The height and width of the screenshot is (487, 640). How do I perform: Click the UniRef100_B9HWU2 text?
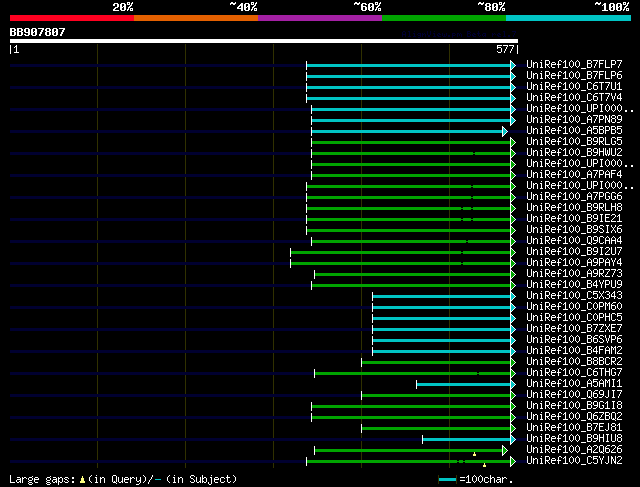(574, 153)
